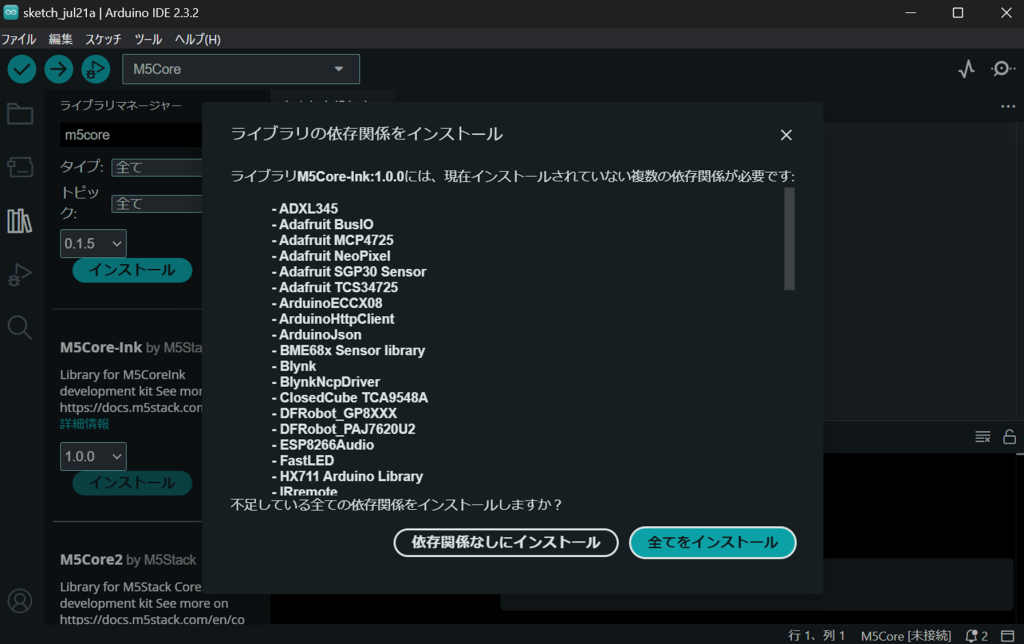The image size is (1024, 644).
Task: Open the Serial Monitor icon
Action: [1002, 69]
